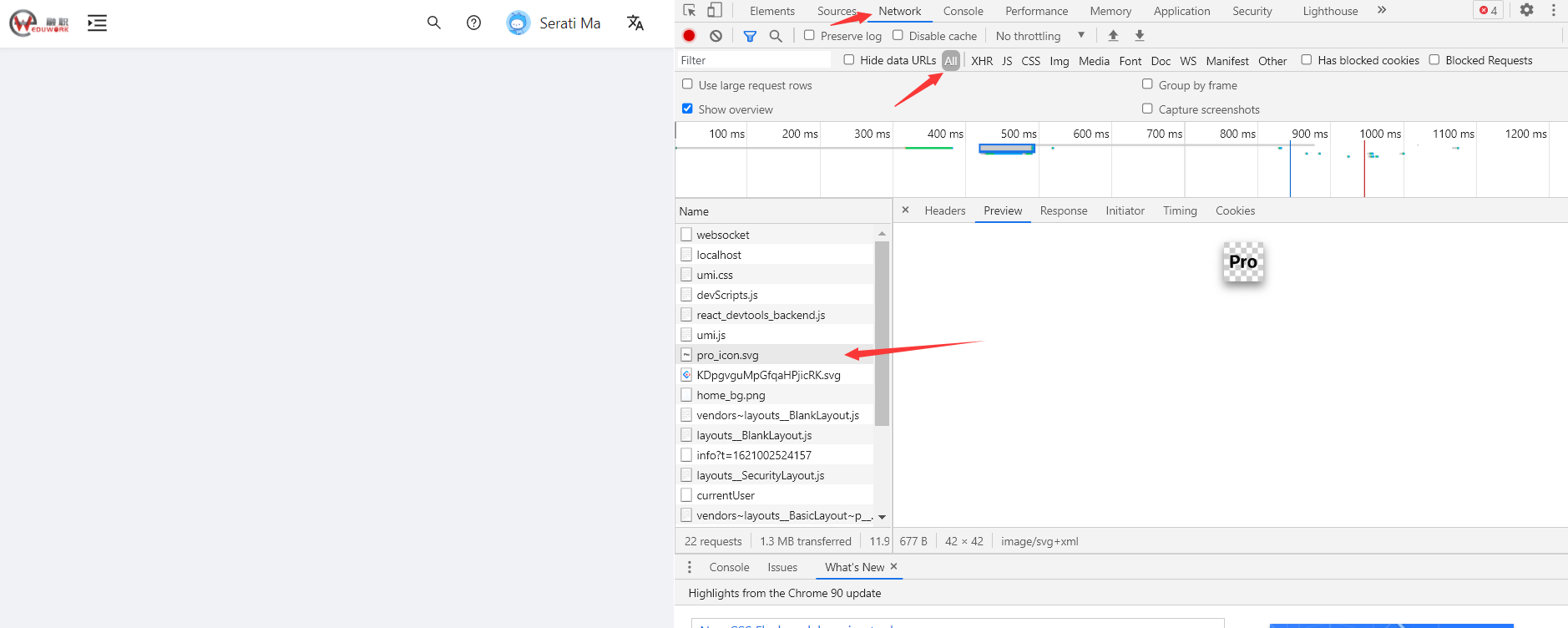Open the DevTools three-dot customize menu
Screen dimensions: 1568x628
click(1554, 10)
